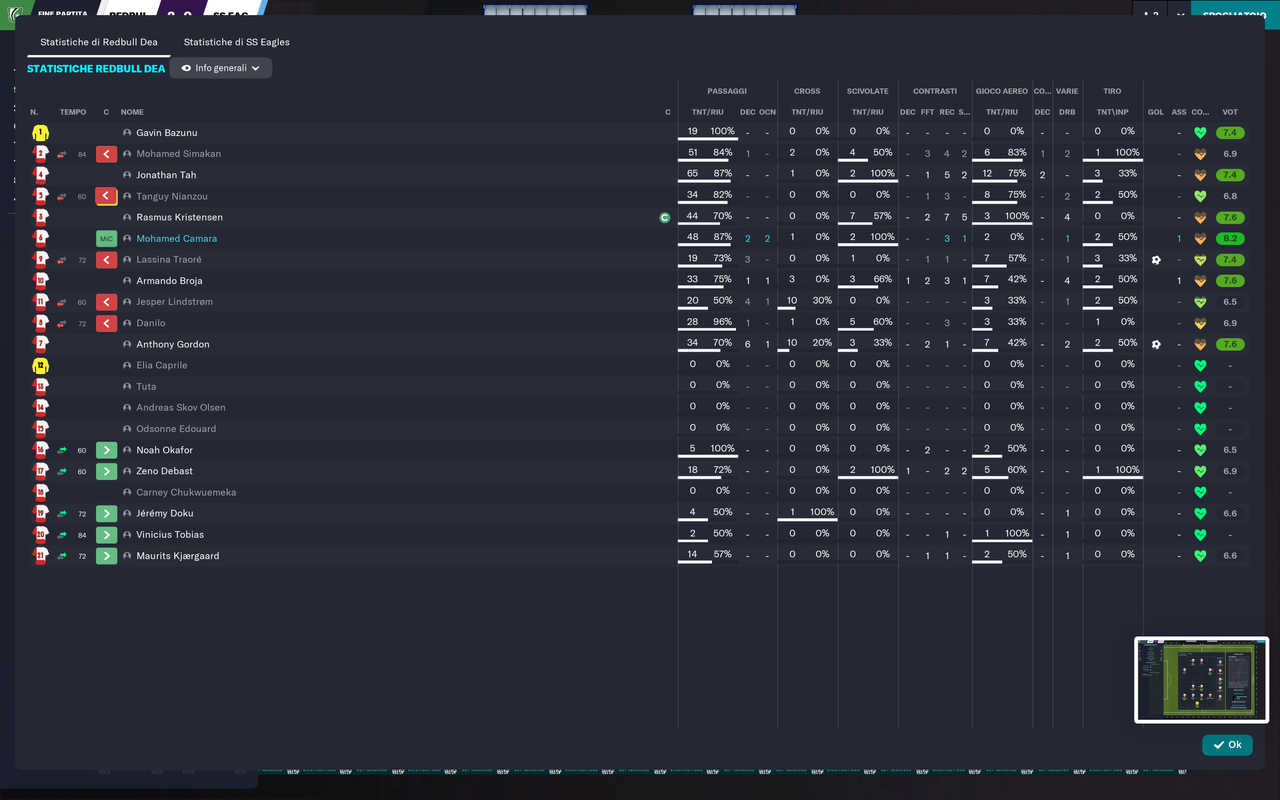Screen dimensions: 1280x800
Task: Click the profile icon beside Carney Chukwuemeka's name
Action: coord(127,493)
